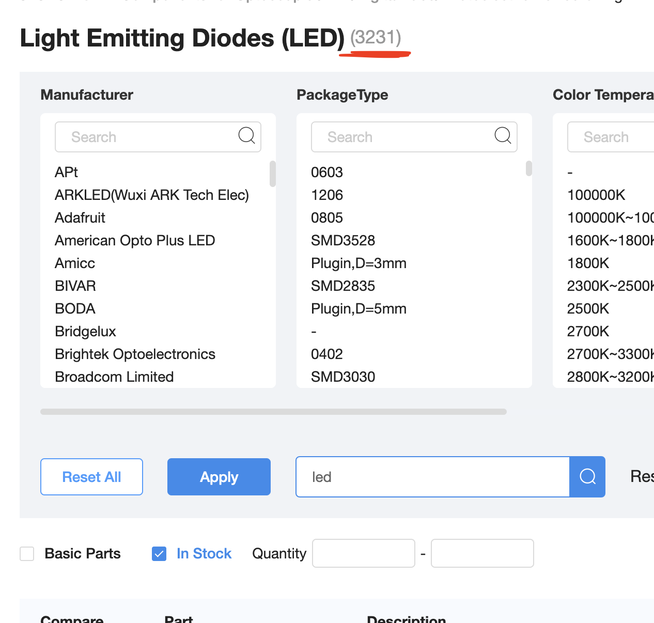654x623 pixels.
Task: Select manufacturer Bridgelux
Action: click(x=86, y=332)
